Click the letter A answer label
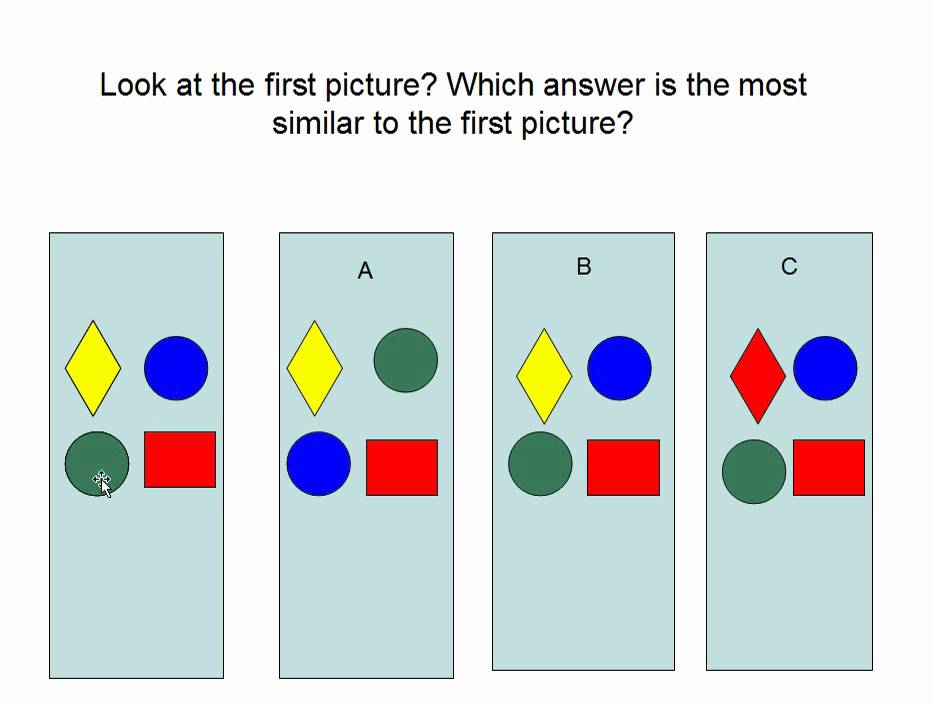 [x=365, y=271]
